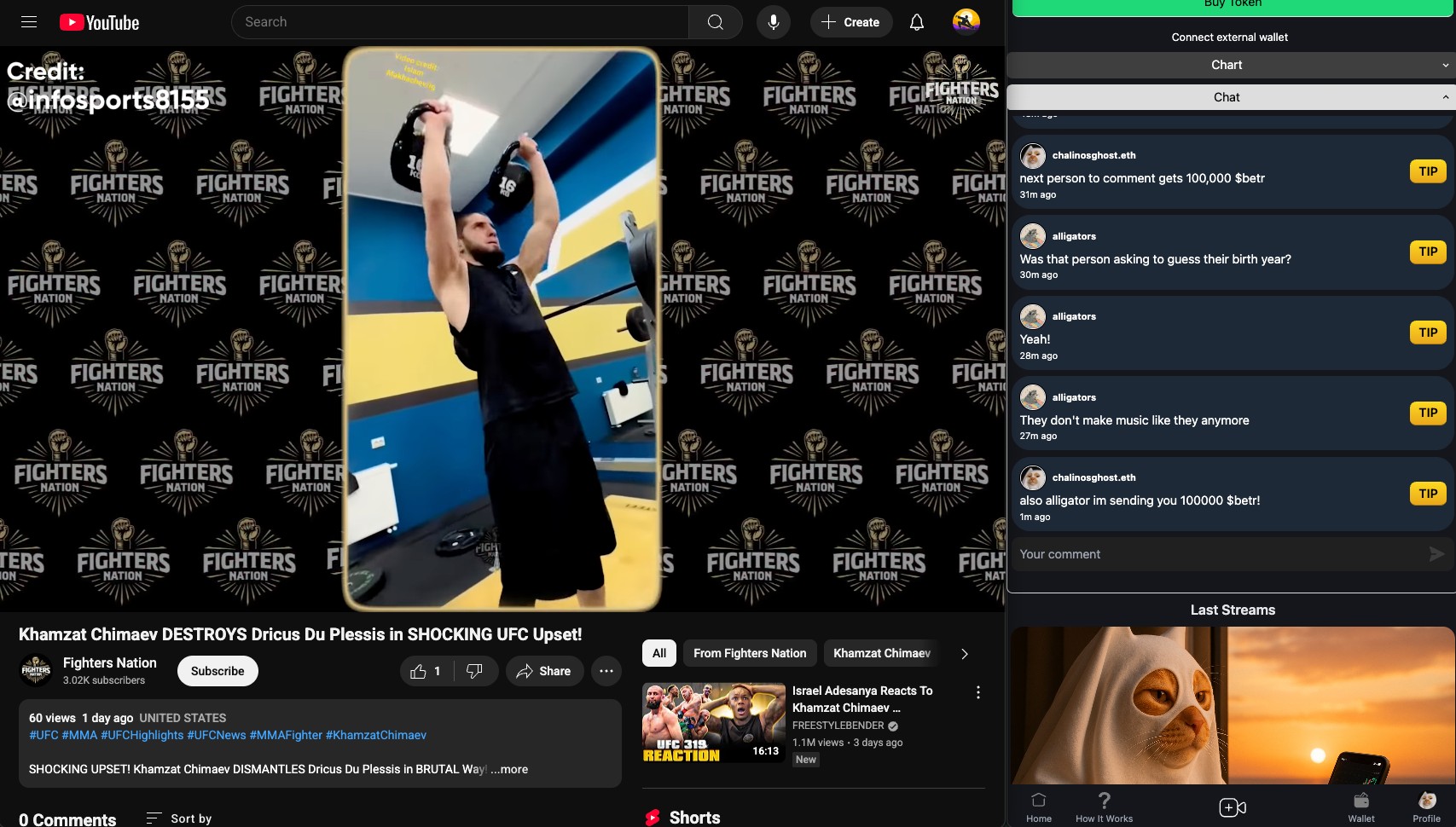Image resolution: width=1456 pixels, height=827 pixels.
Task: Focus the YouTube search field
Action: pos(461,22)
